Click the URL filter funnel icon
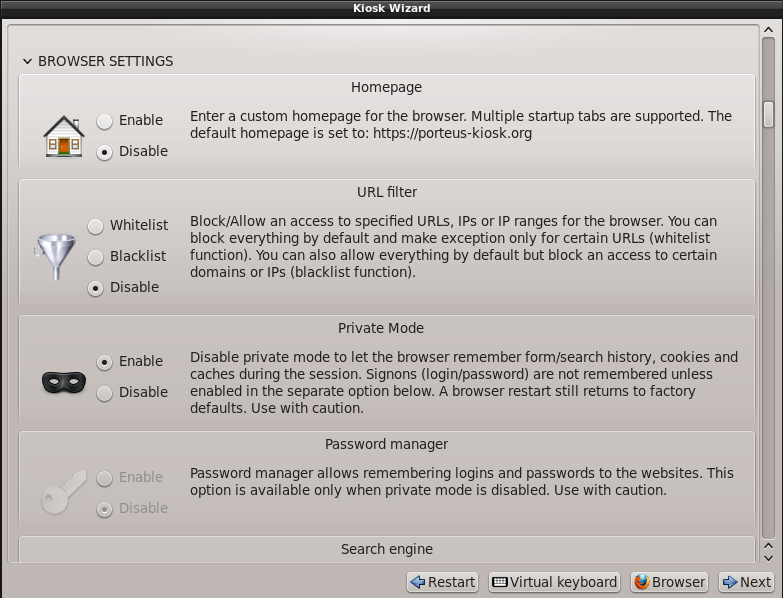Viewport: 783px width, 598px height. pos(55,256)
